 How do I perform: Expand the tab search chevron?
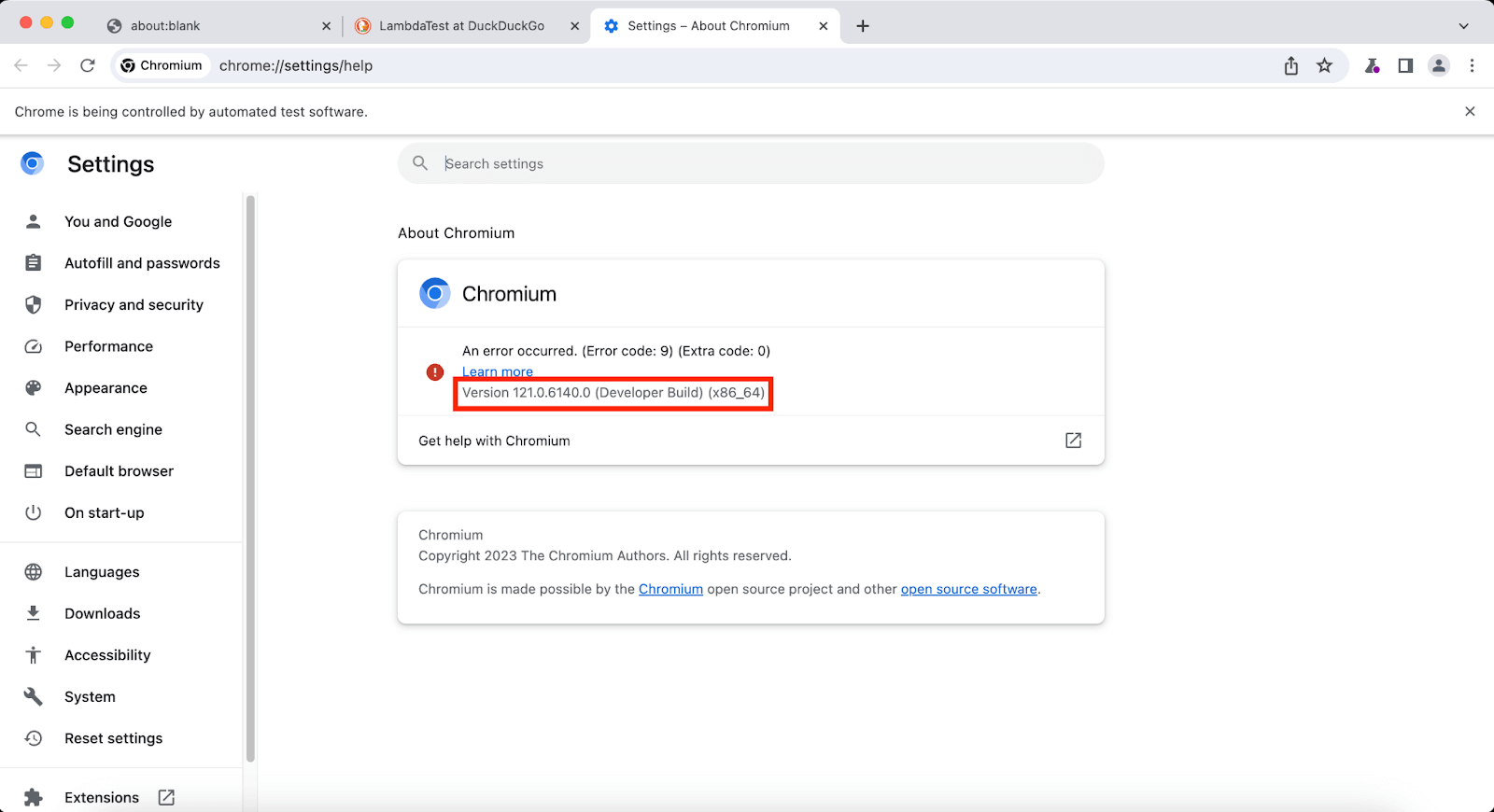pyautogui.click(x=1463, y=26)
